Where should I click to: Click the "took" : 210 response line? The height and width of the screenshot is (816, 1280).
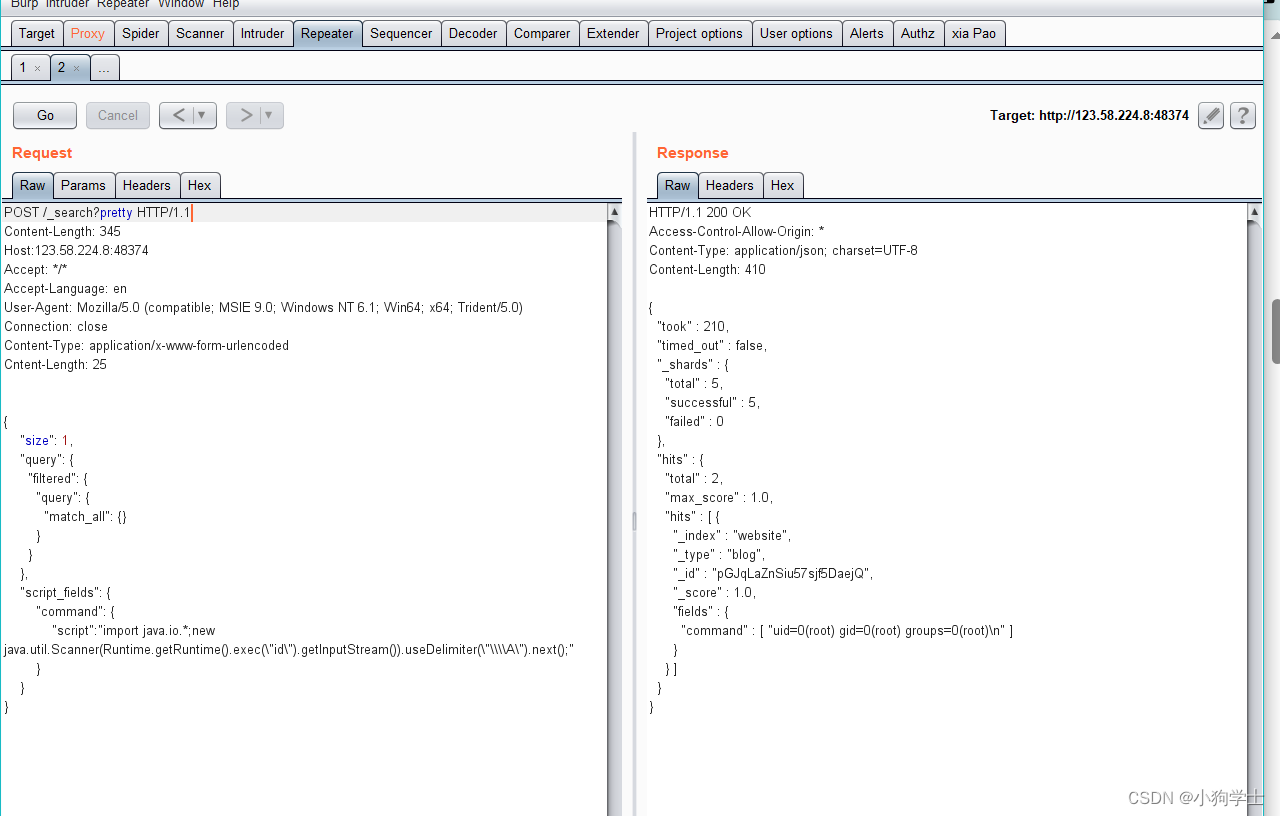point(693,327)
